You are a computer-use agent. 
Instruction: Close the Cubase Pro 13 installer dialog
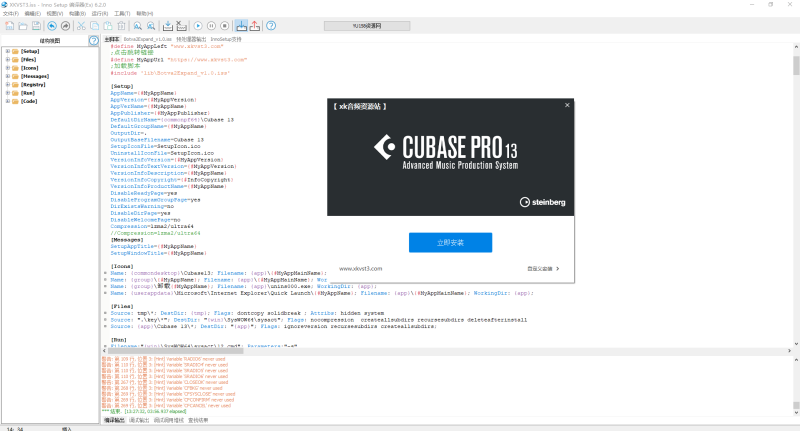click(x=567, y=105)
